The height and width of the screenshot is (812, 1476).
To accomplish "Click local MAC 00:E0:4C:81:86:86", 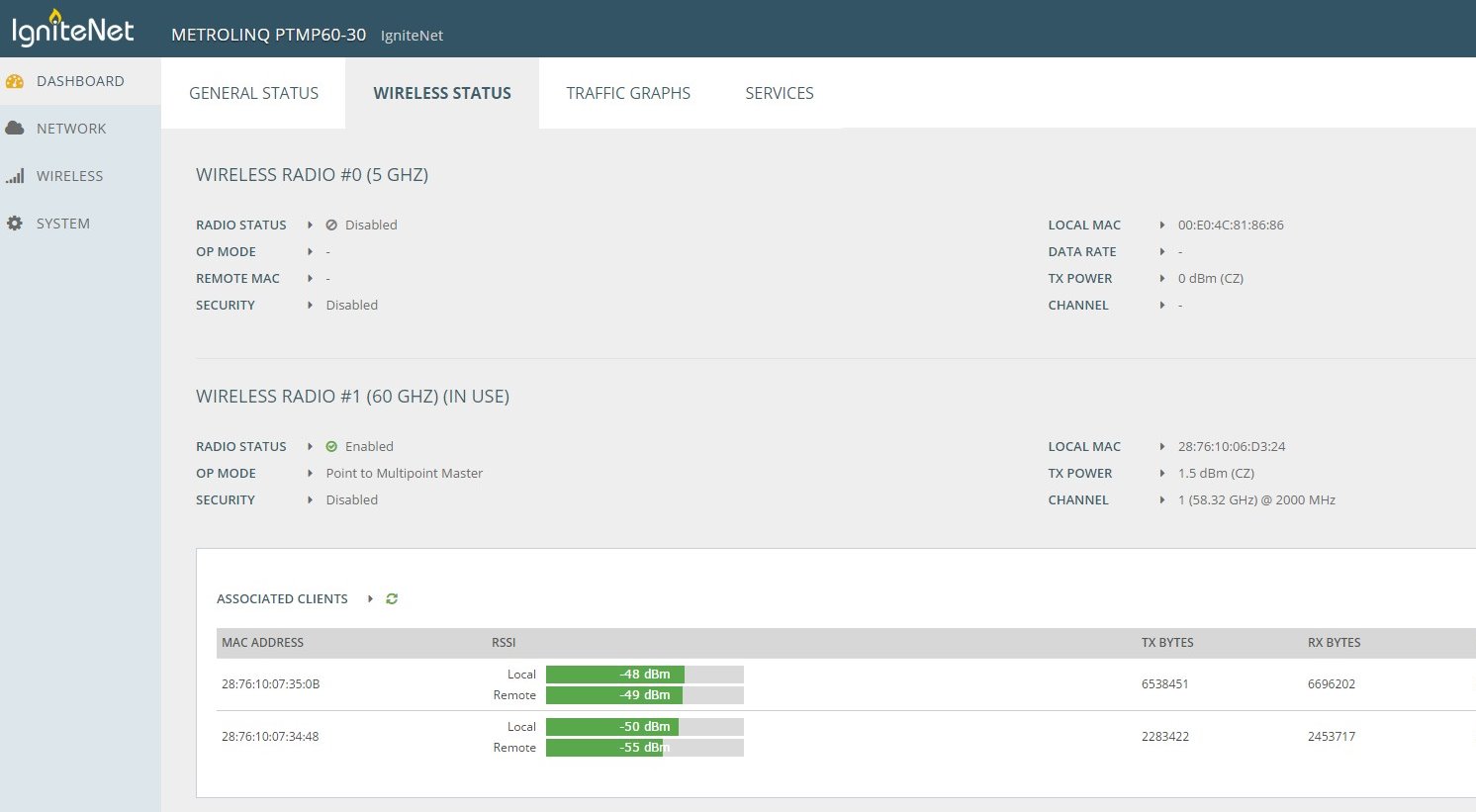I will pos(1231,226).
